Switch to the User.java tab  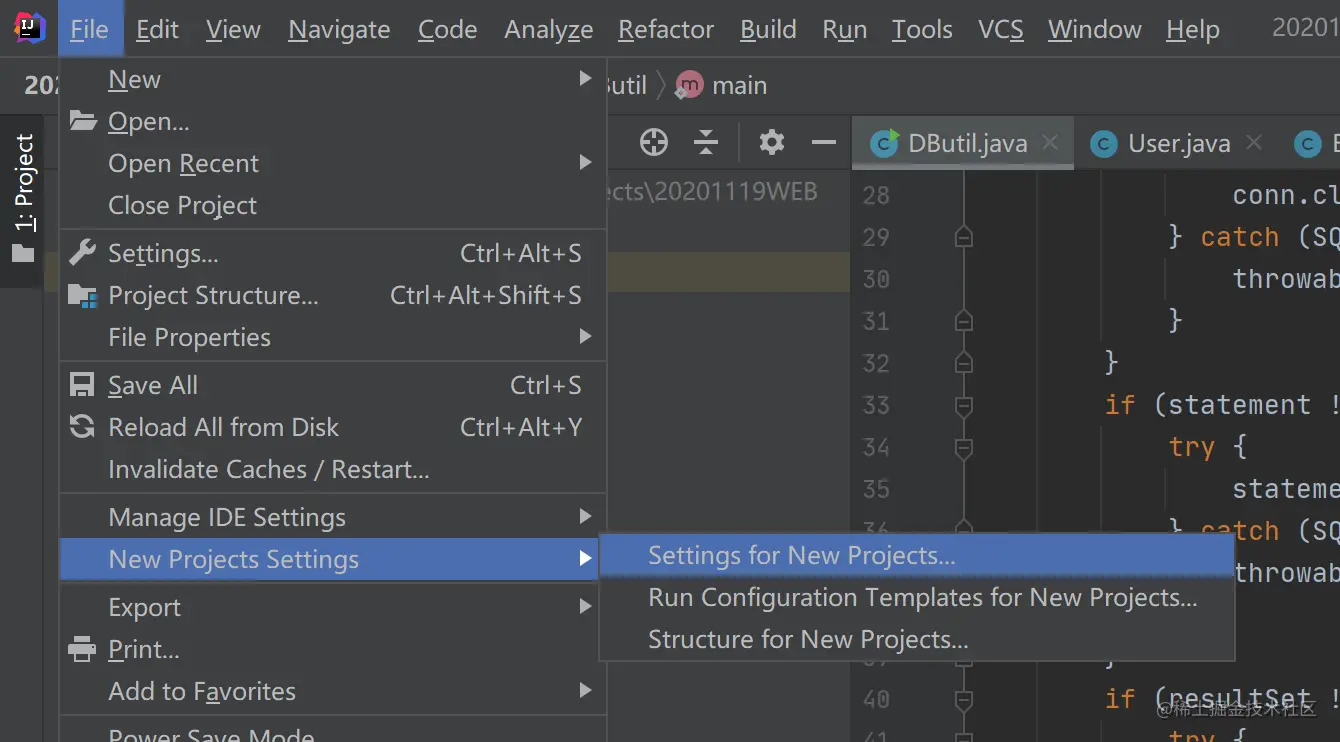tap(1178, 144)
